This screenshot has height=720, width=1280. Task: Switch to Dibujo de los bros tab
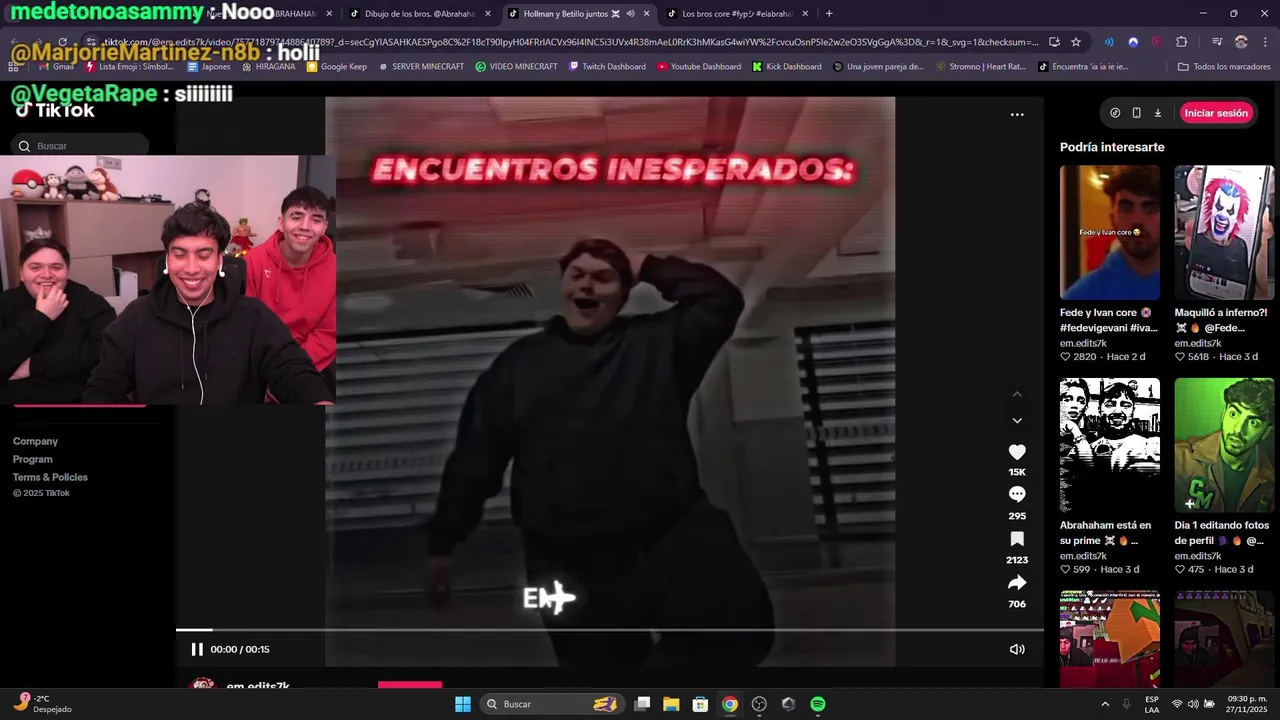(420, 14)
